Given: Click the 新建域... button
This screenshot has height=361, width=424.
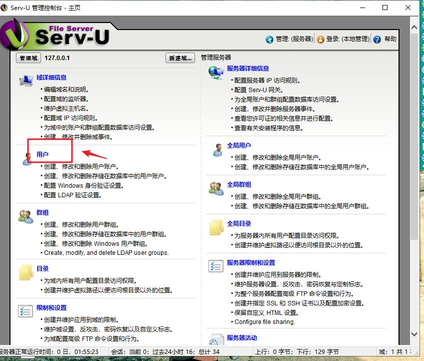Looking at the screenshot, I should pos(180,58).
